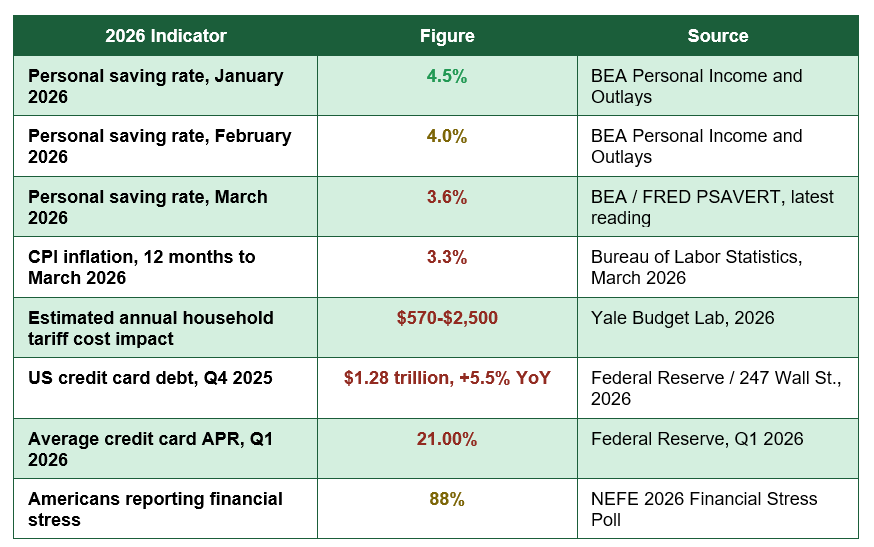Select the 21.00% credit card APR figure

click(447, 439)
